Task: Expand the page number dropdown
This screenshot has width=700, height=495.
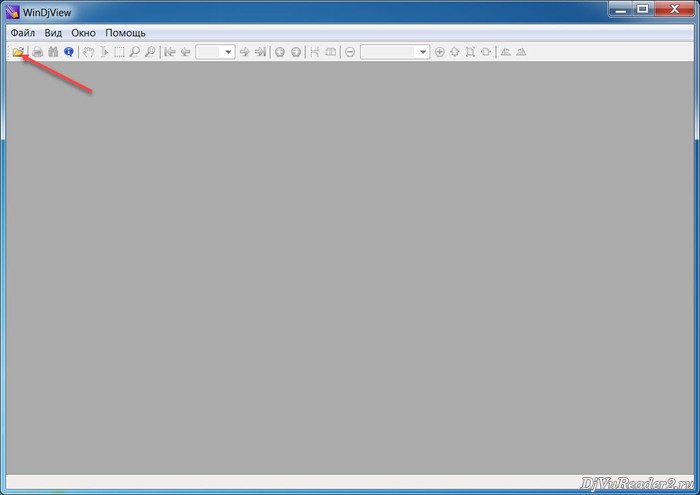Action: click(x=228, y=52)
